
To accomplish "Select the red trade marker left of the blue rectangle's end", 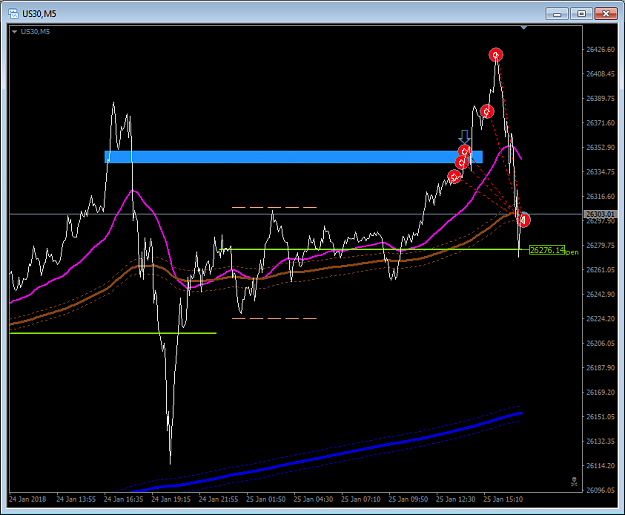I will tap(461, 163).
